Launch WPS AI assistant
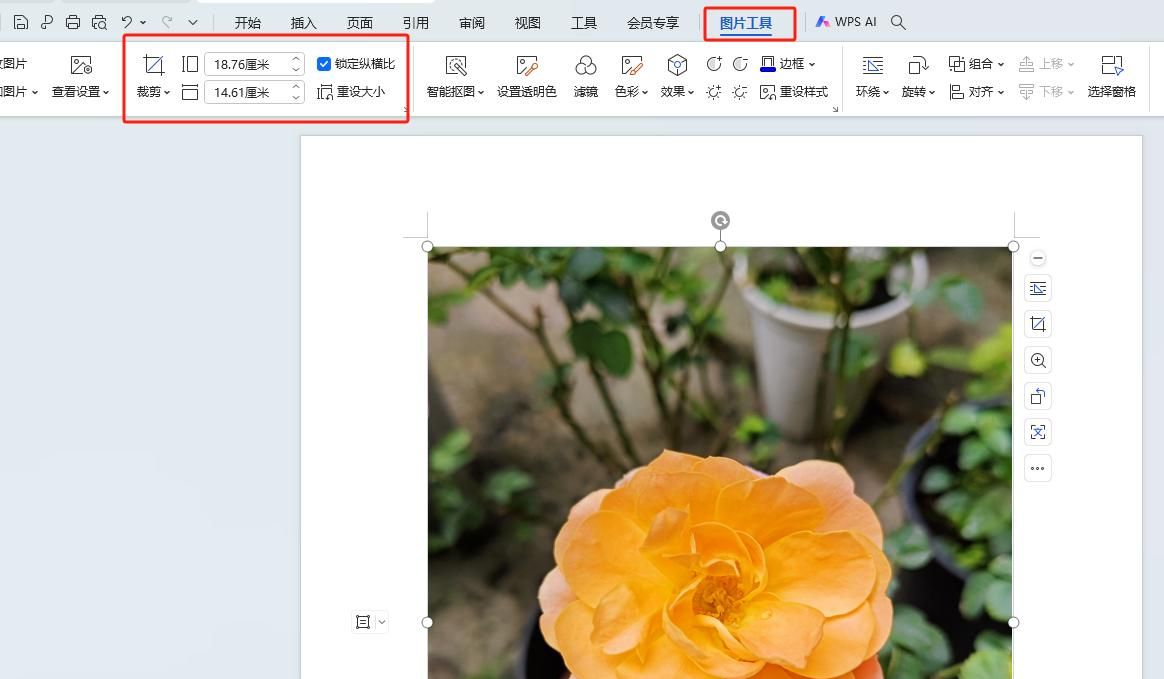The image size is (1164, 679). (x=846, y=22)
